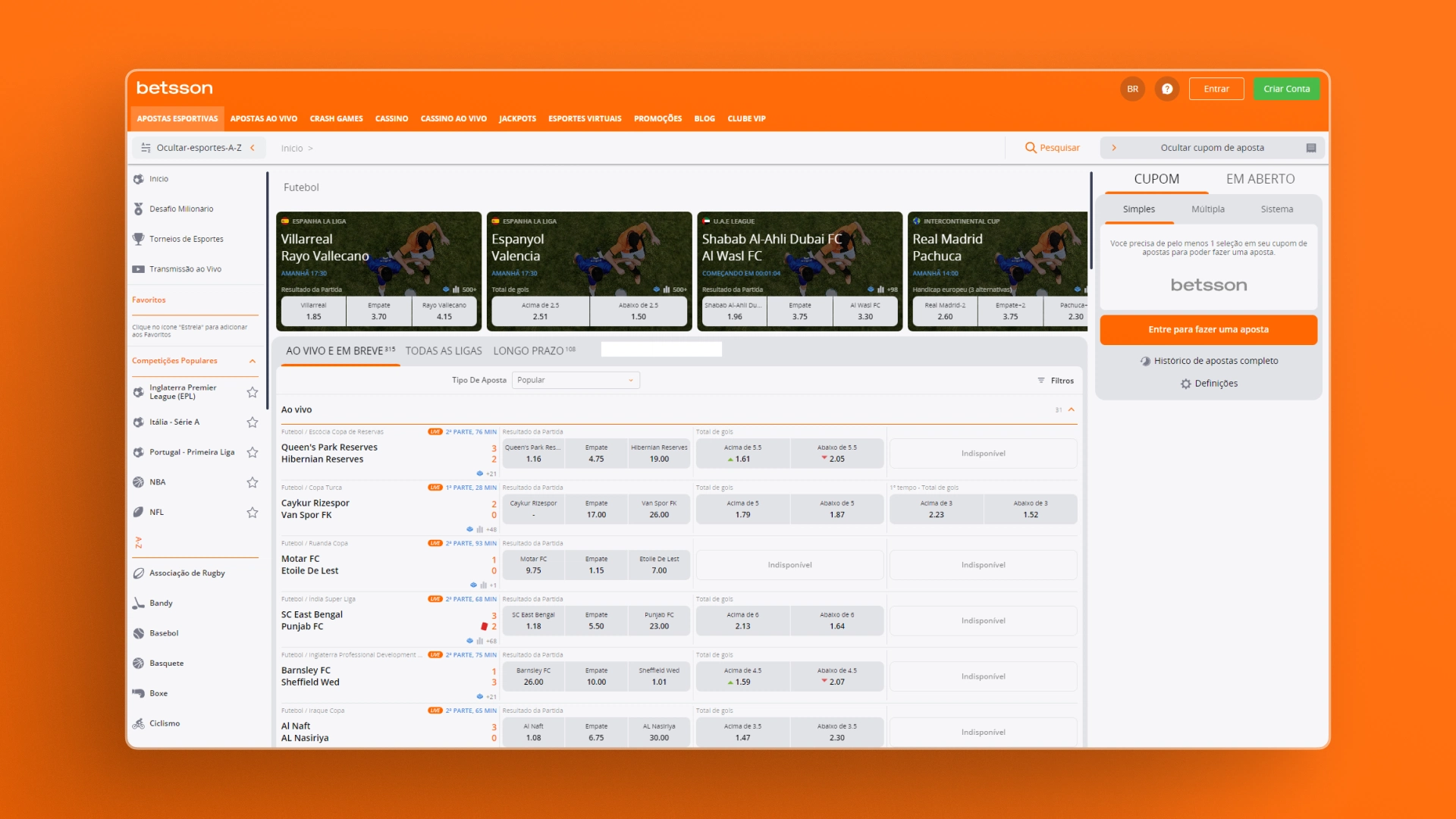Click the Filtros filter icon
1456x819 pixels.
1041,381
